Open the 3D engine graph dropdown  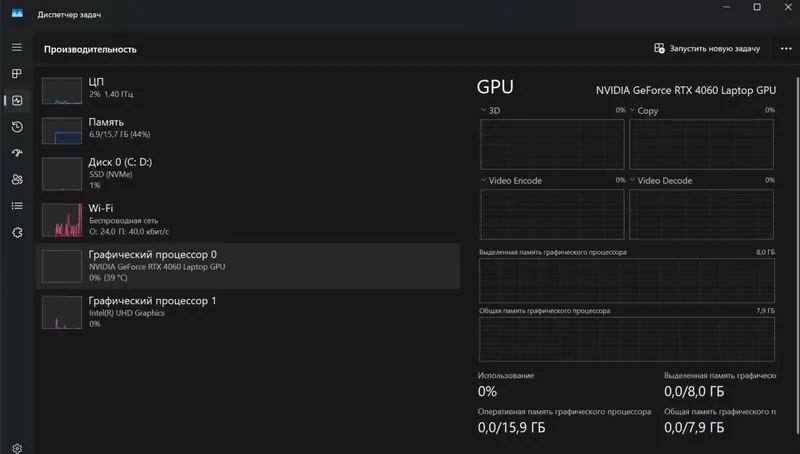483,110
